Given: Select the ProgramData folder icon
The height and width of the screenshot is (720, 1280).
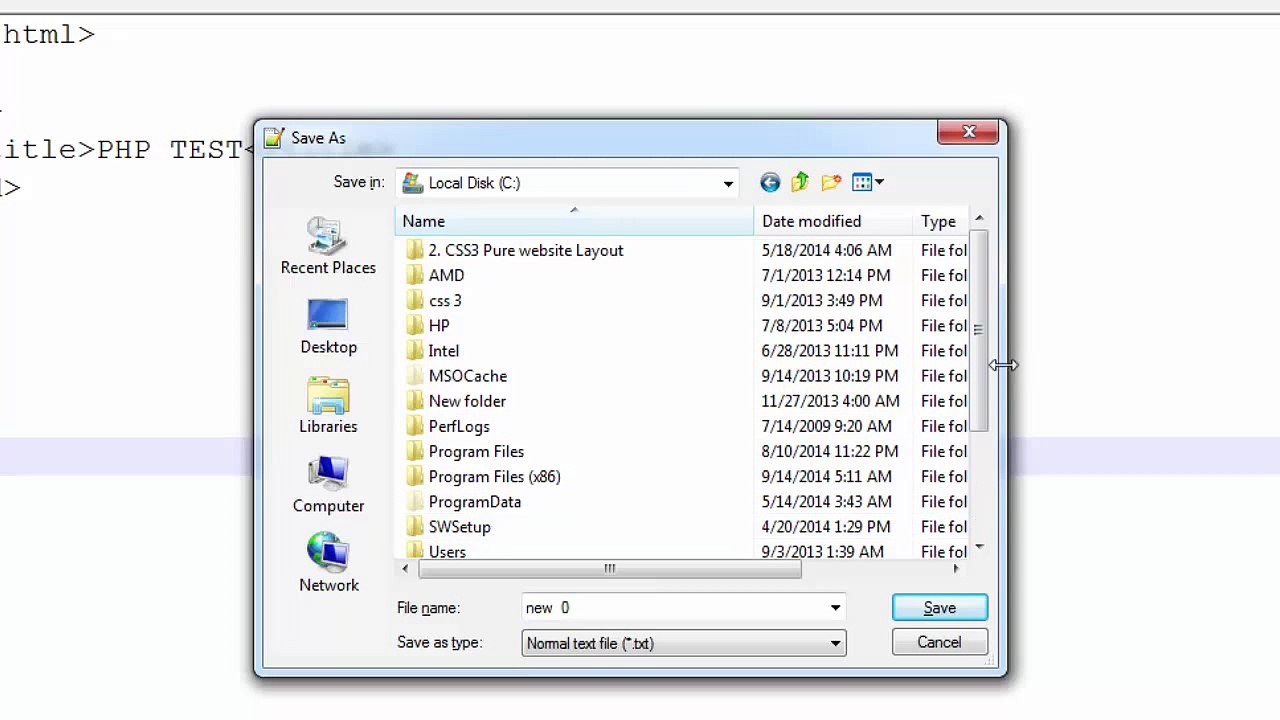Looking at the screenshot, I should pos(415,502).
